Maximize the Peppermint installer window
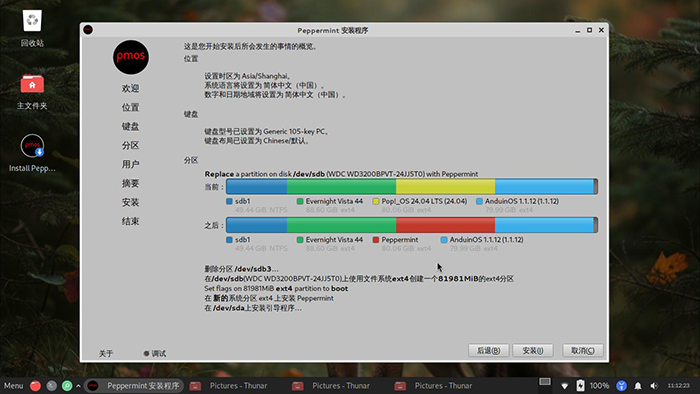Image resolution: width=700 pixels, height=394 pixels. pyautogui.click(x=589, y=30)
